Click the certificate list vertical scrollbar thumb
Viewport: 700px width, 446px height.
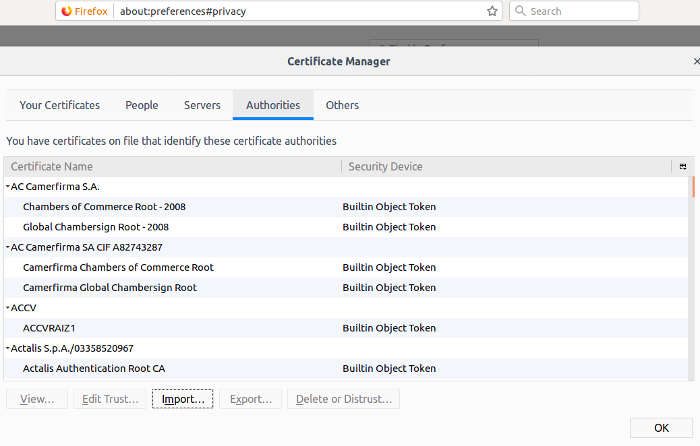click(693, 187)
